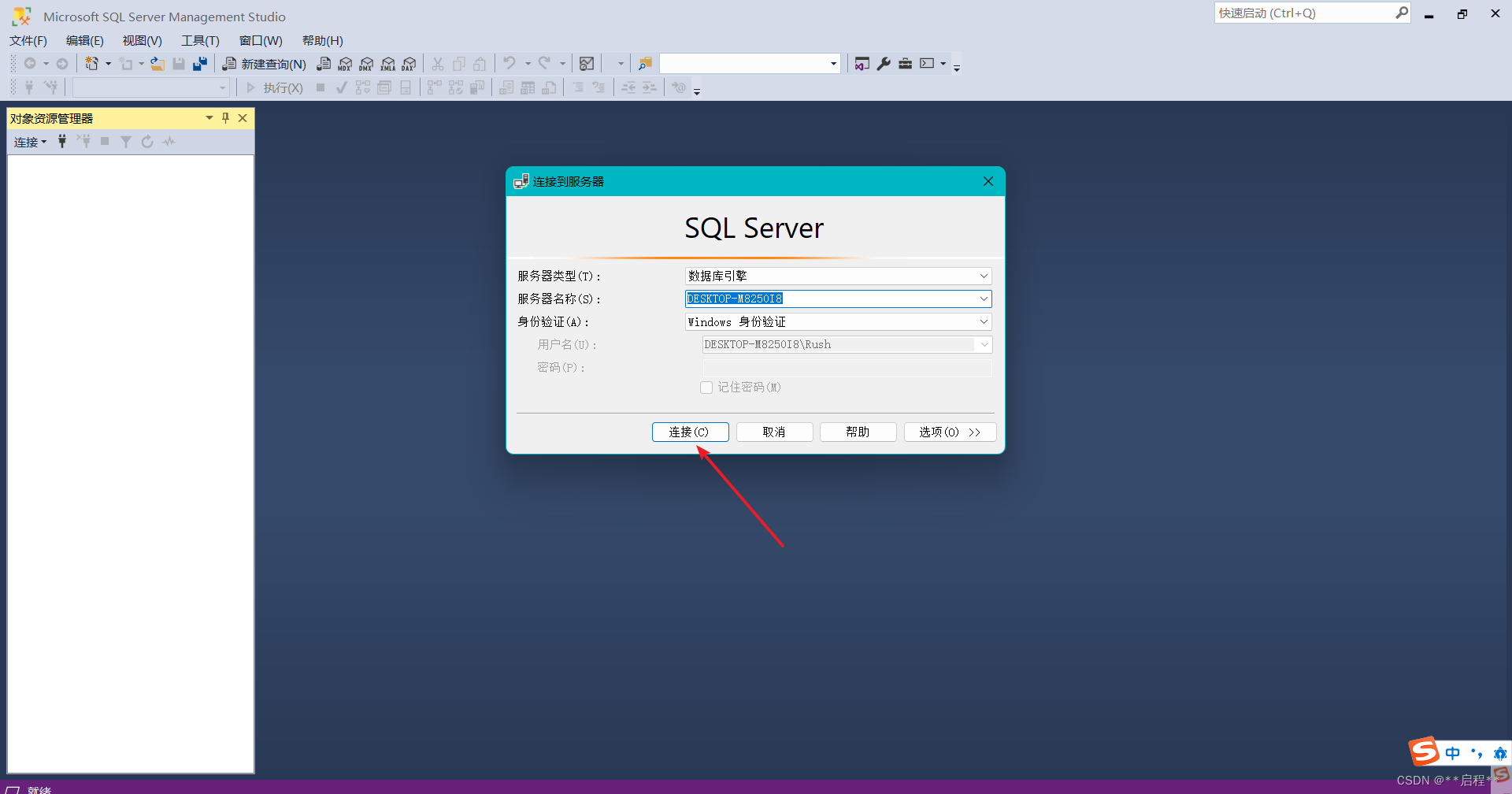1512x794 pixels.
Task: Open the search combo box dropdown in toolbar
Action: tap(833, 64)
